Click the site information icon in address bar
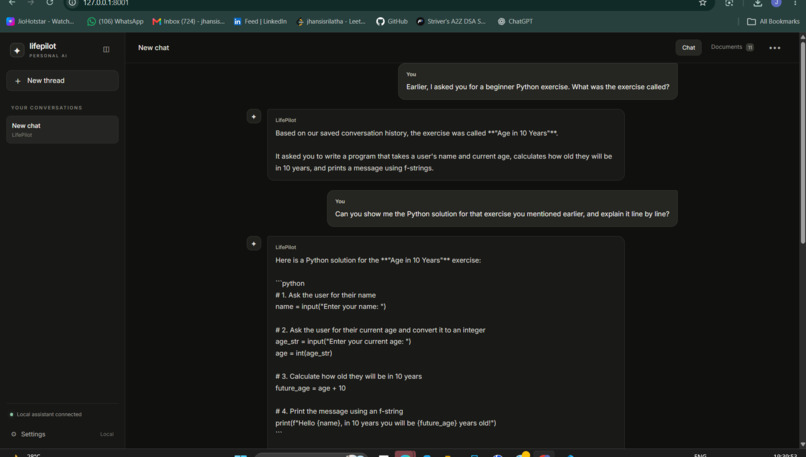806x457 pixels. click(x=72, y=3)
